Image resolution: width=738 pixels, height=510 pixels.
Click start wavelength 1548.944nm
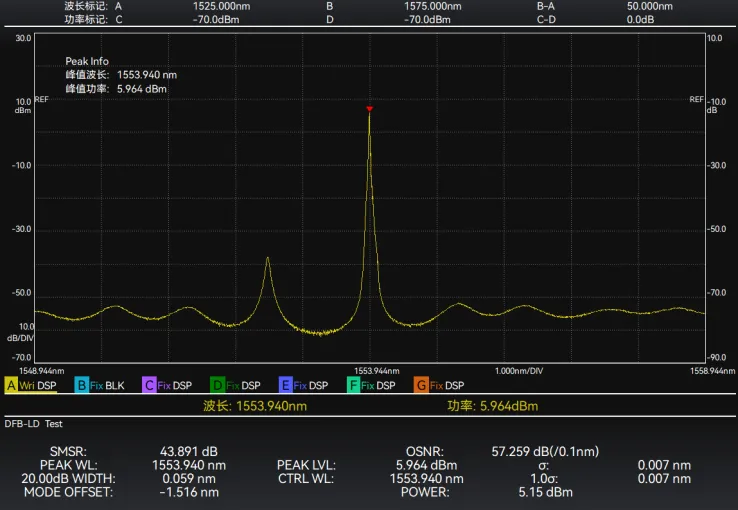(41, 371)
